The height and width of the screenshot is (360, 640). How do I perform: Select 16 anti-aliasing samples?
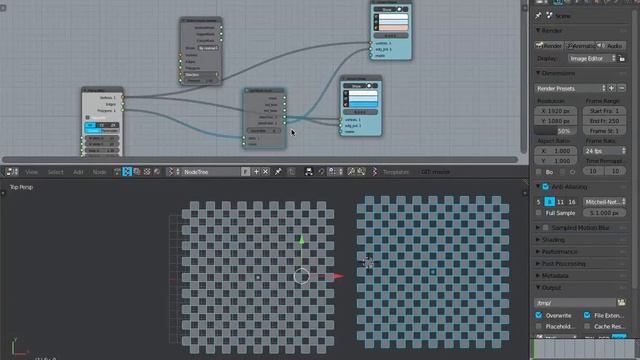pyautogui.click(x=572, y=202)
